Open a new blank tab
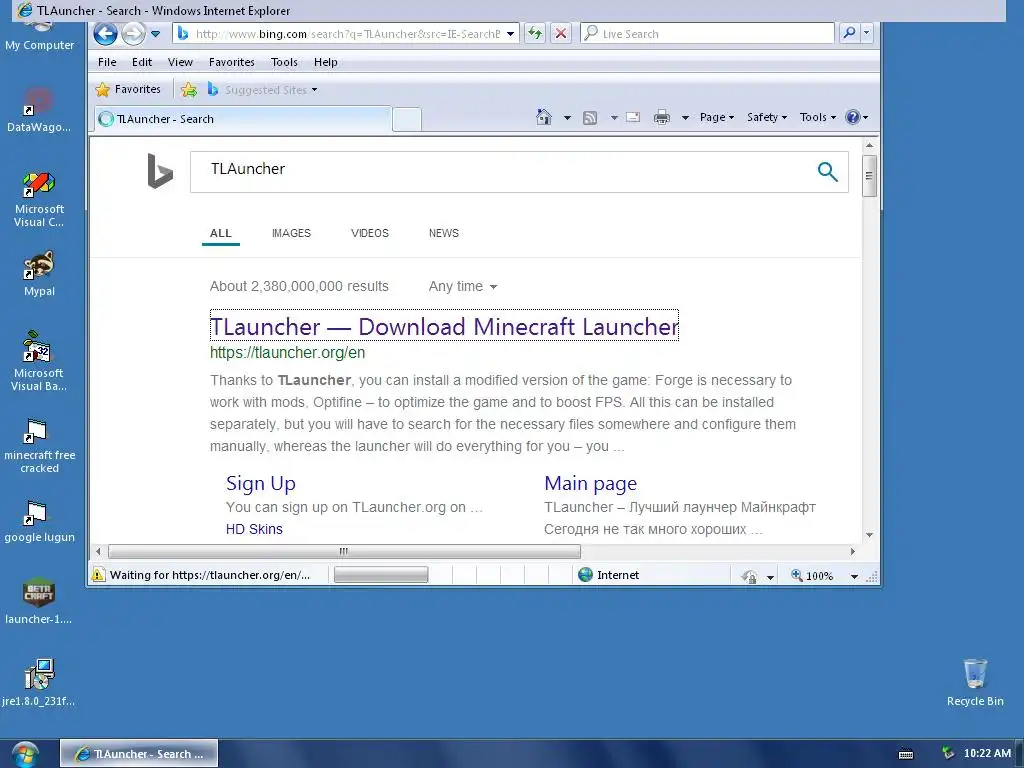Image resolution: width=1024 pixels, height=768 pixels. tap(407, 120)
